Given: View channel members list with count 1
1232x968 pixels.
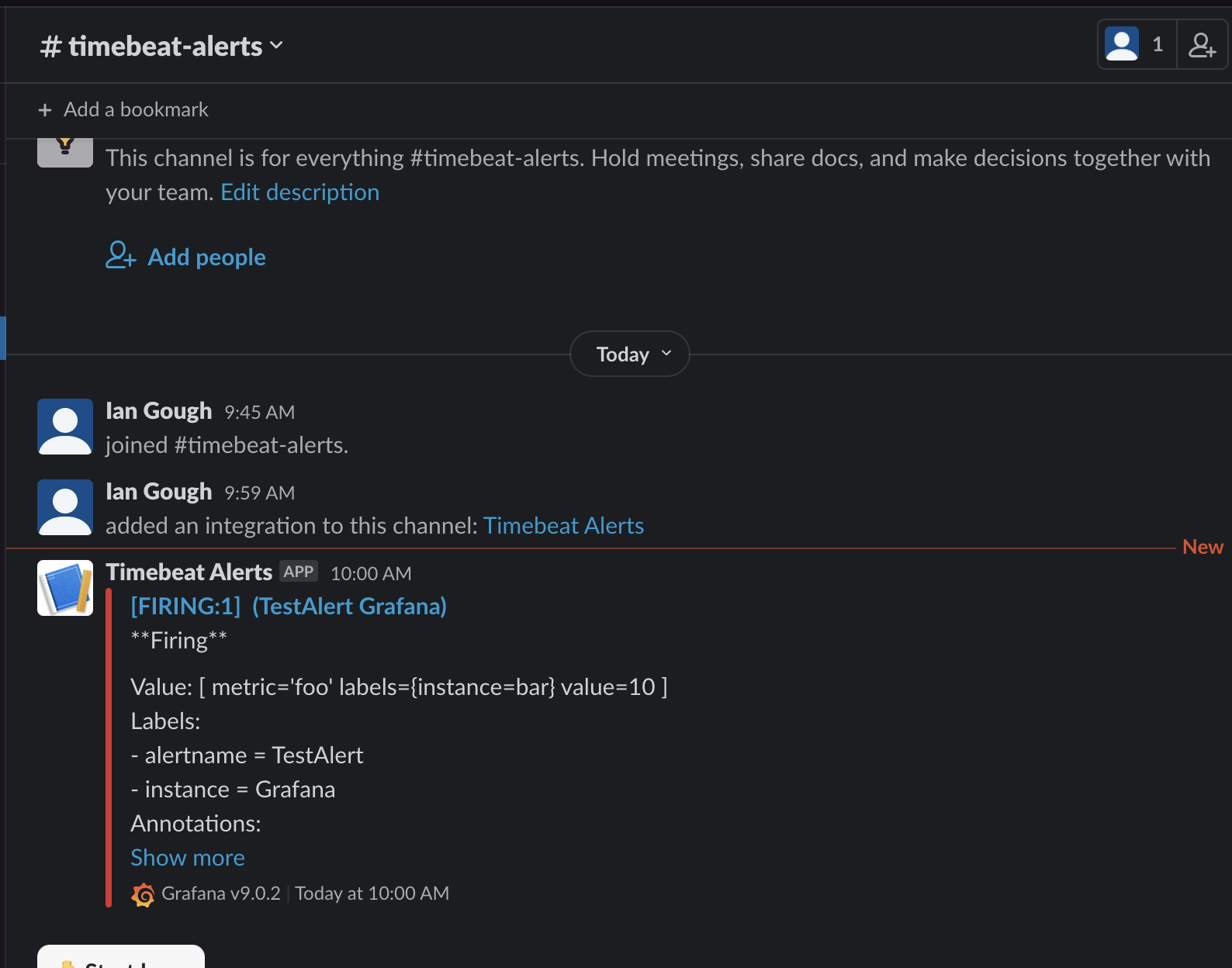Looking at the screenshot, I should coord(1137,44).
